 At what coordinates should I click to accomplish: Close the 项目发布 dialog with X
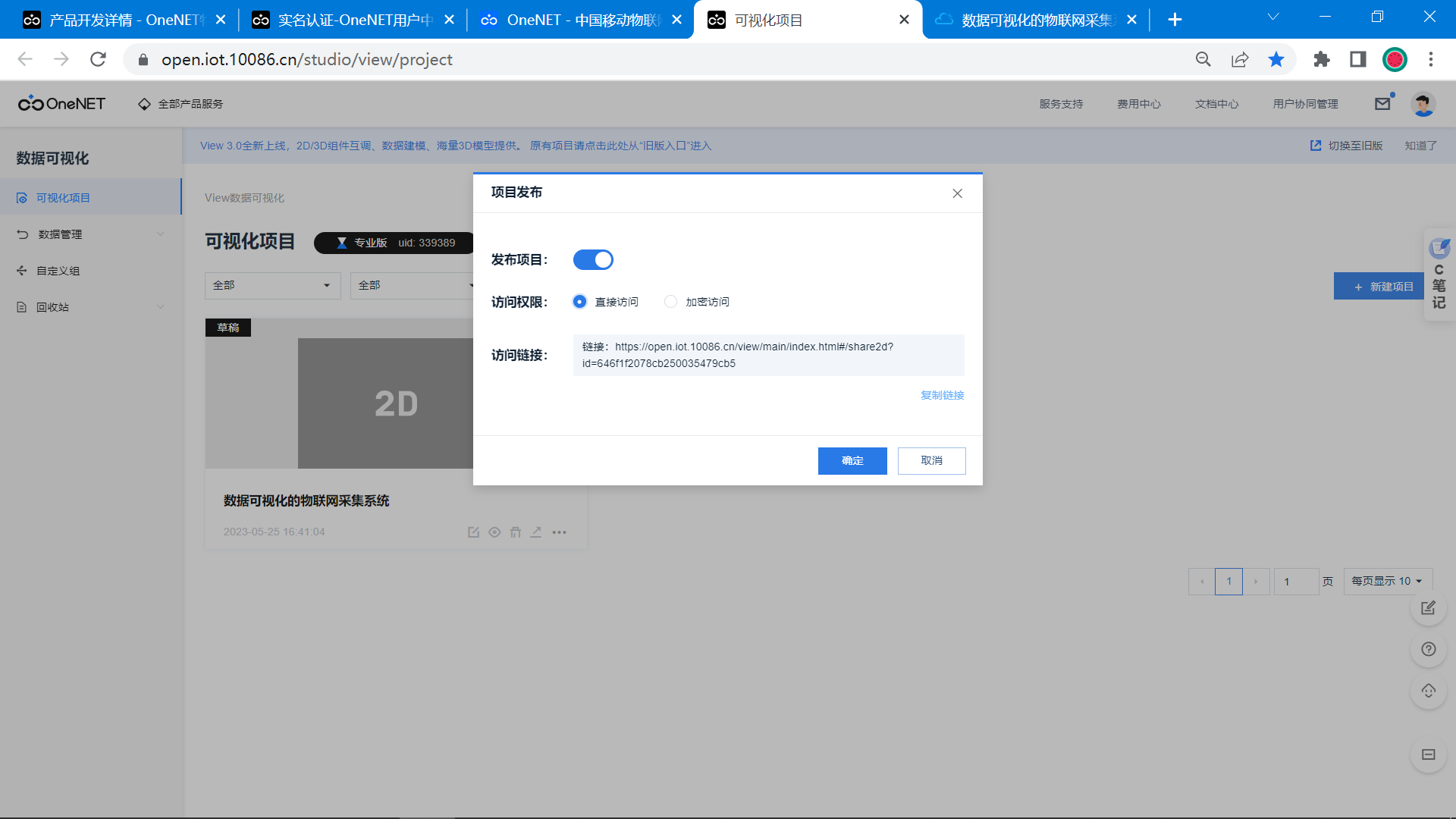click(957, 193)
